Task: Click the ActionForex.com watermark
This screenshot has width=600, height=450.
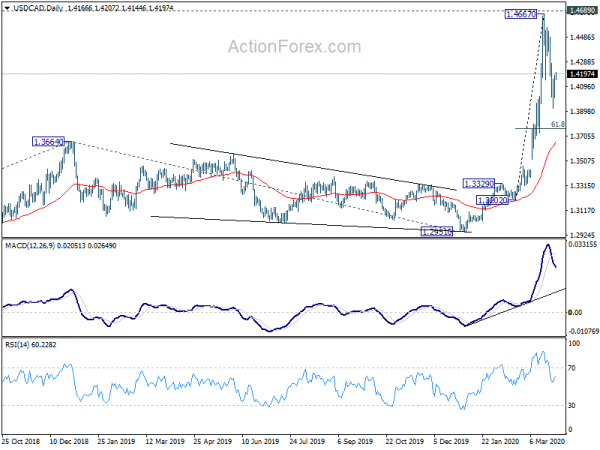Action: (x=294, y=47)
